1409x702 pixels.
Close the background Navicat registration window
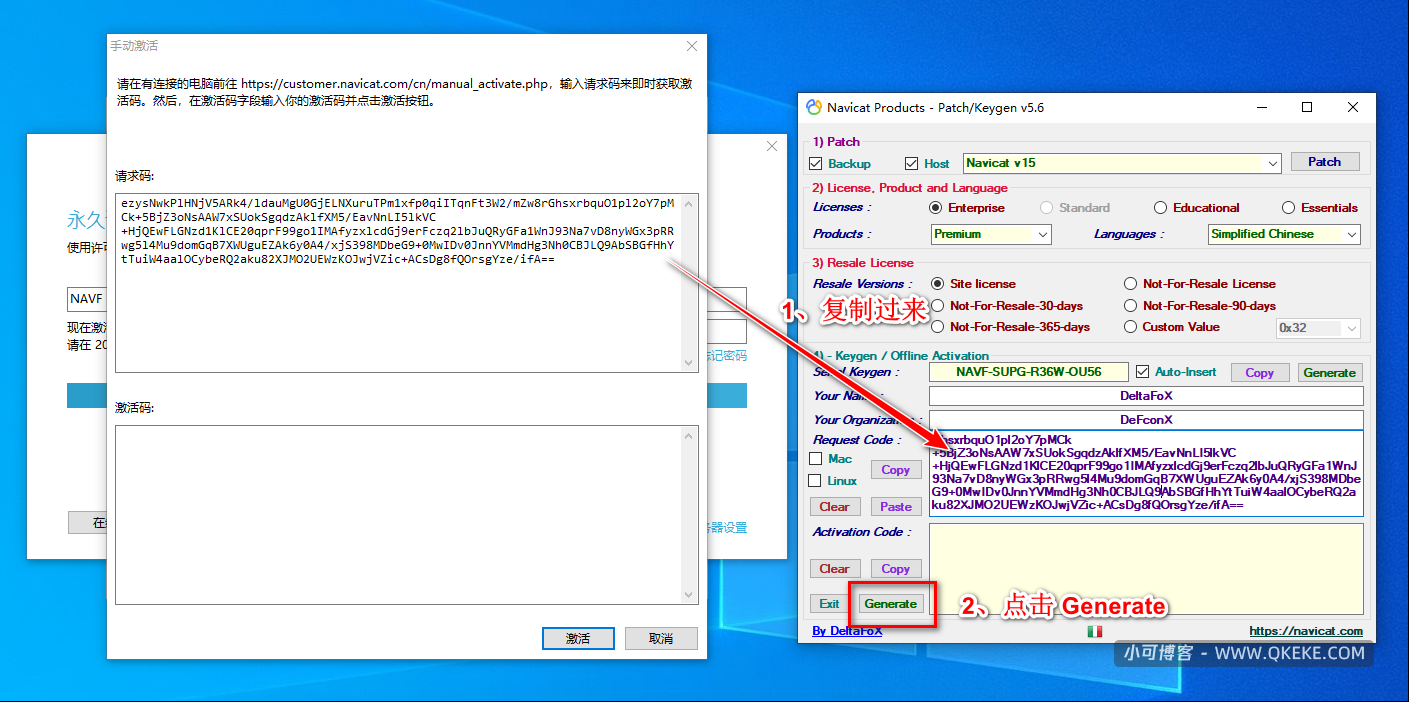(772, 146)
